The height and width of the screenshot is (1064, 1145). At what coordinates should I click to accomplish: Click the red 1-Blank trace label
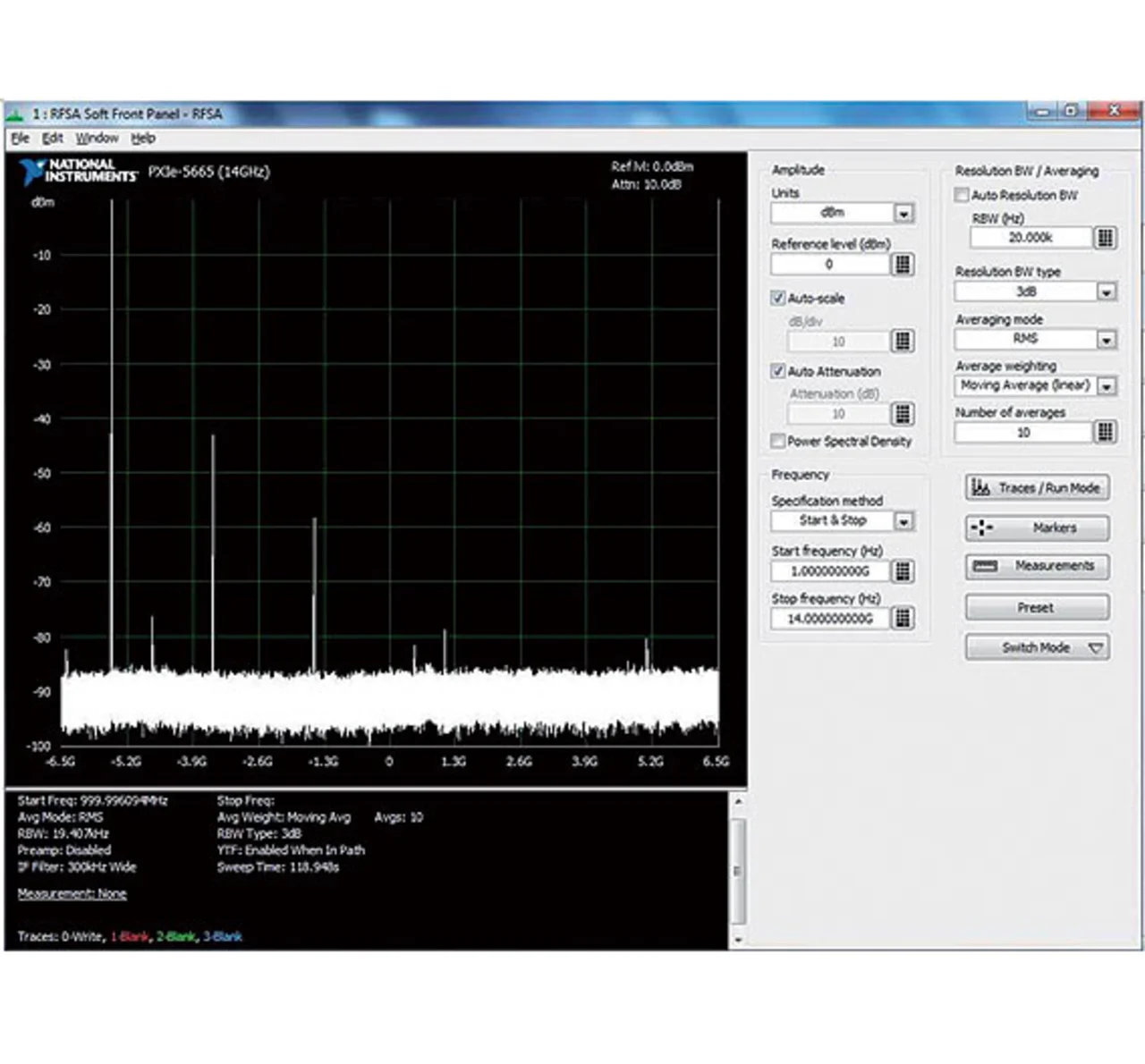coord(130,937)
